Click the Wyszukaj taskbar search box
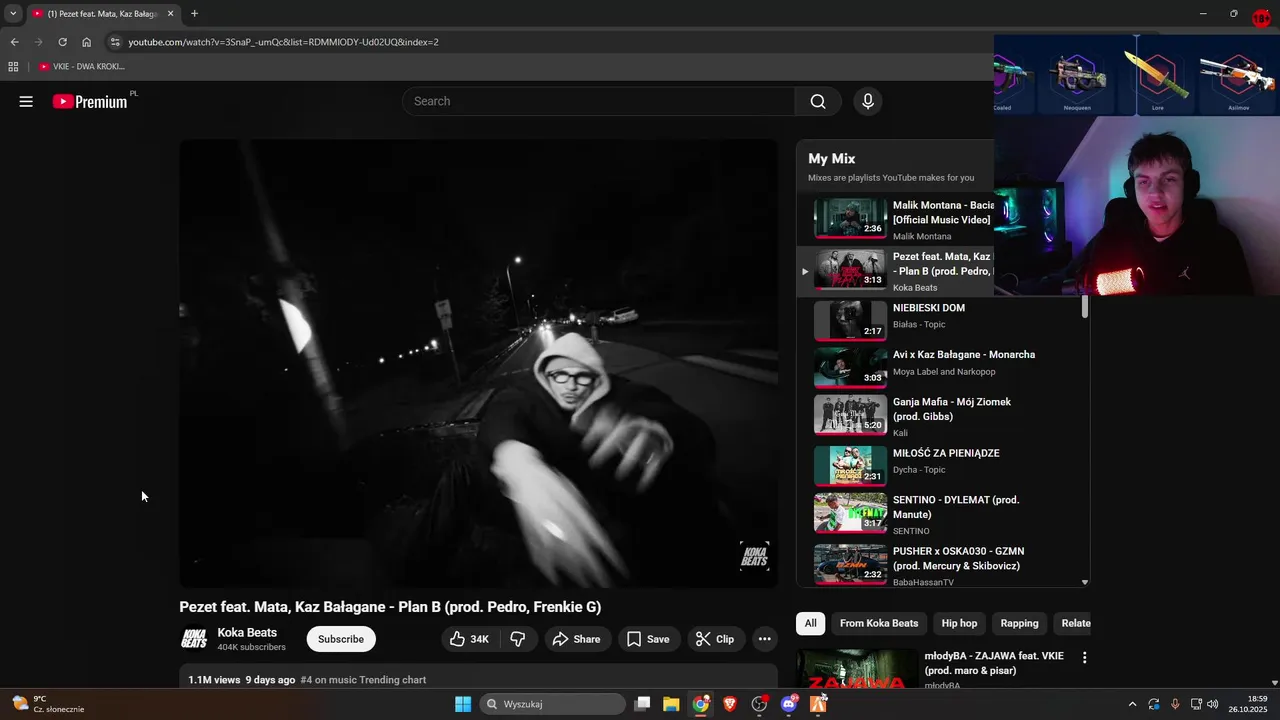 (x=552, y=704)
